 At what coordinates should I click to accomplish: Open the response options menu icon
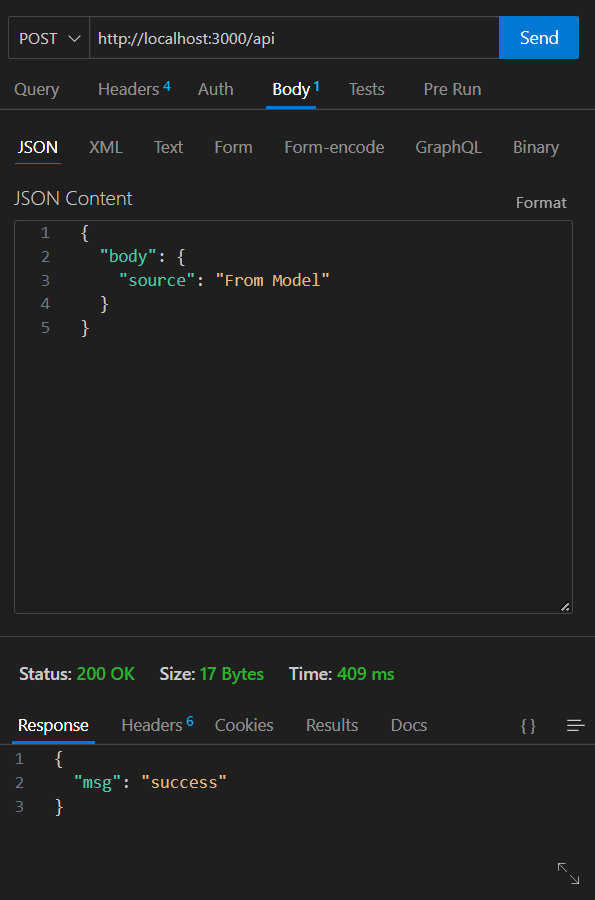coord(575,726)
